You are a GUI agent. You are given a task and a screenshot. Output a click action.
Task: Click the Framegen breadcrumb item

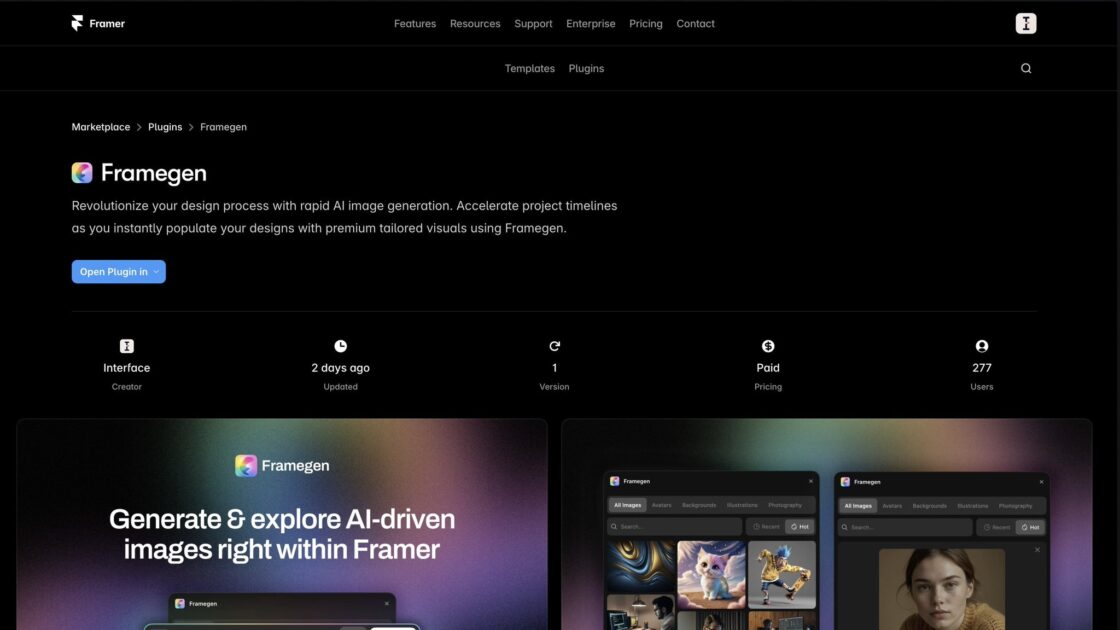223,127
